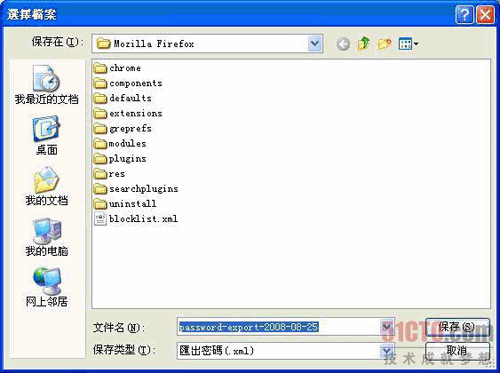Expand the 文件名 filename dropdown arrow
Viewport: 500px width, 373px height.
tap(387, 327)
